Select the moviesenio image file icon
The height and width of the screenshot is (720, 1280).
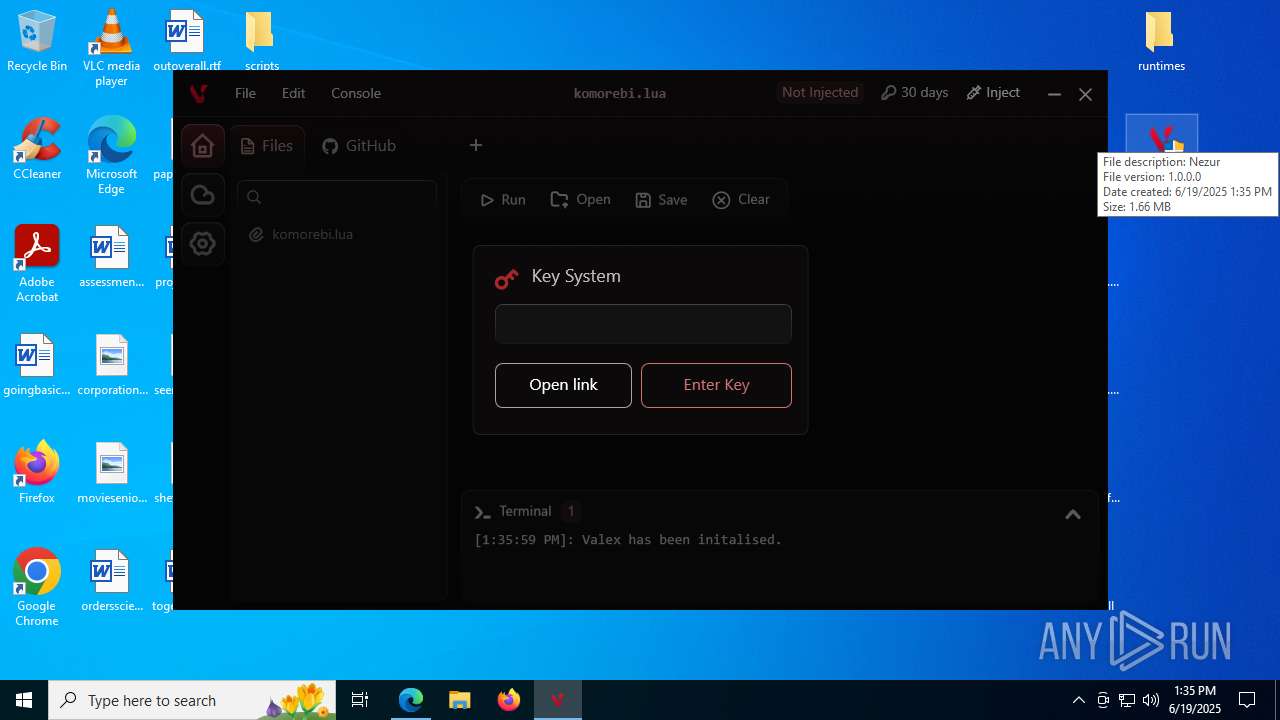click(112, 473)
